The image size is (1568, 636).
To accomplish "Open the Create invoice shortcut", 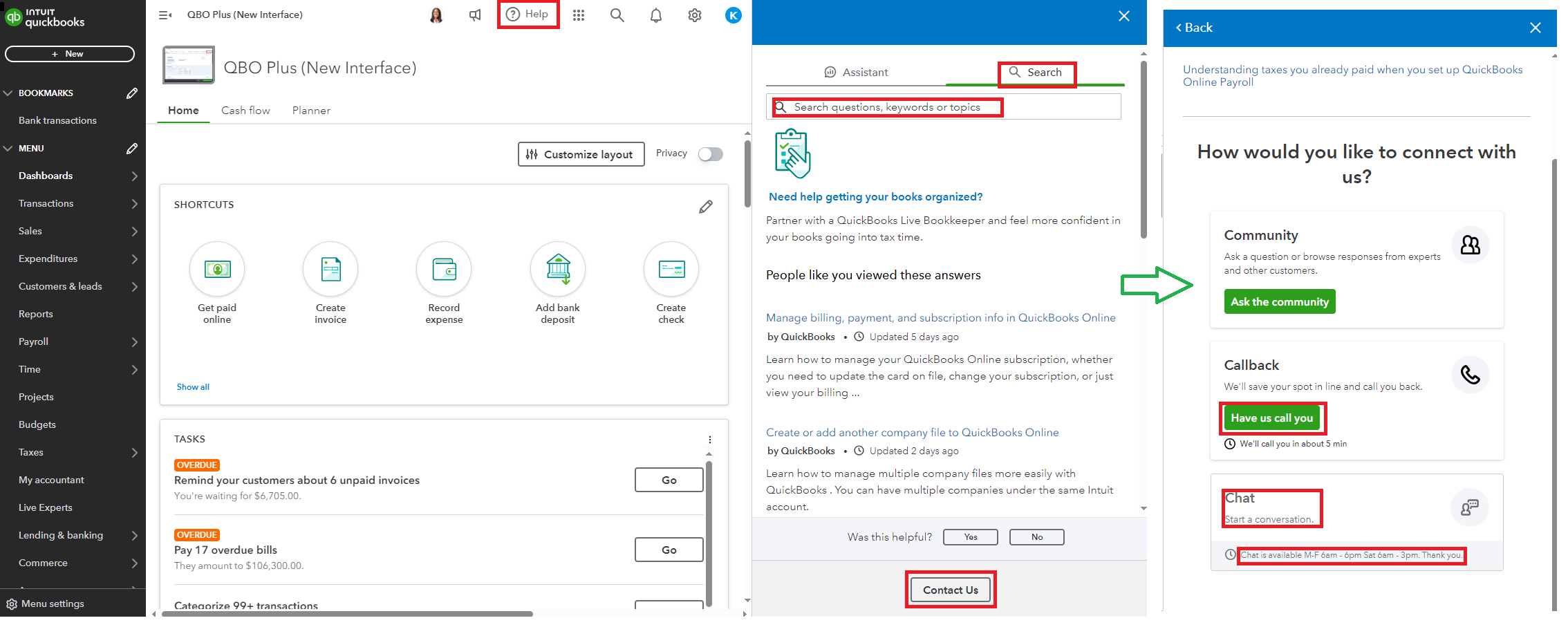I will [330, 269].
